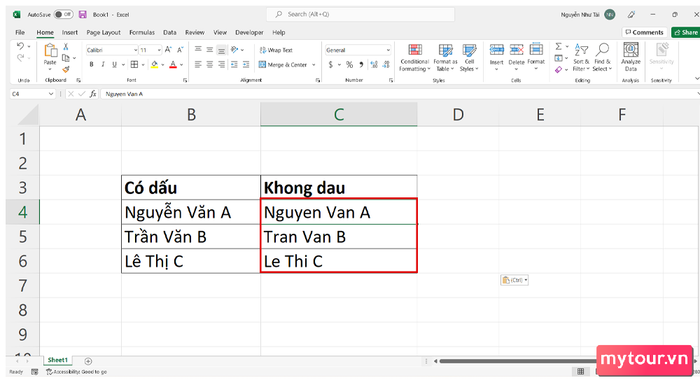
Task: Open the Cell Styles dropdown
Action: click(x=469, y=58)
